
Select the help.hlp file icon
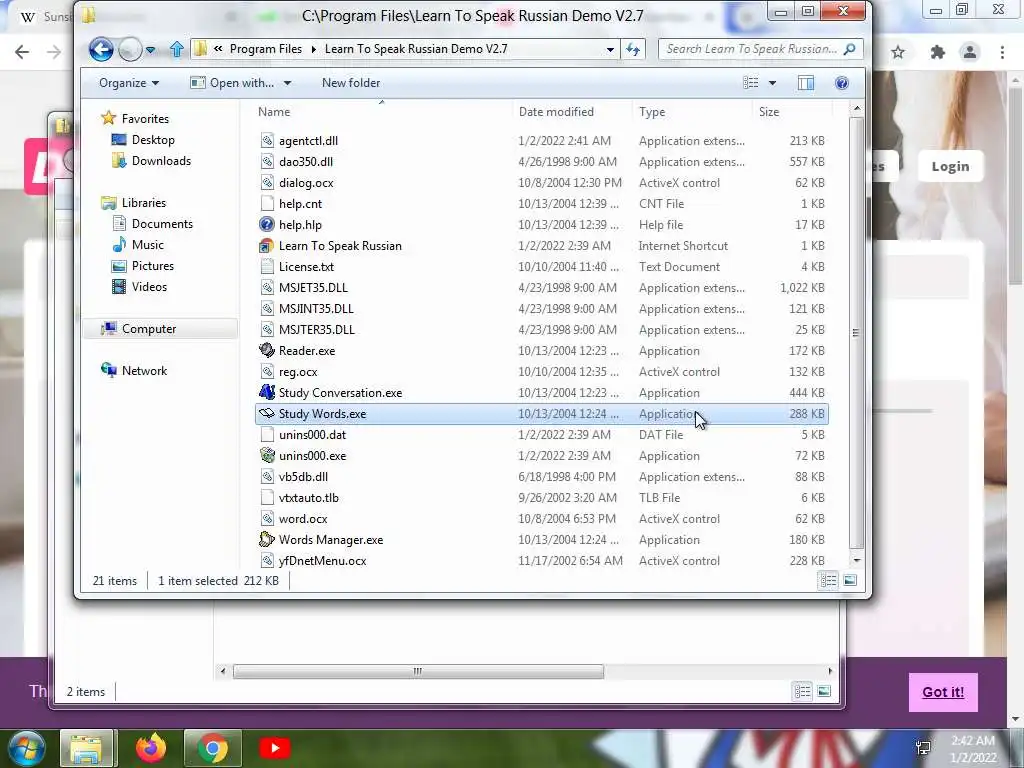tap(266, 225)
